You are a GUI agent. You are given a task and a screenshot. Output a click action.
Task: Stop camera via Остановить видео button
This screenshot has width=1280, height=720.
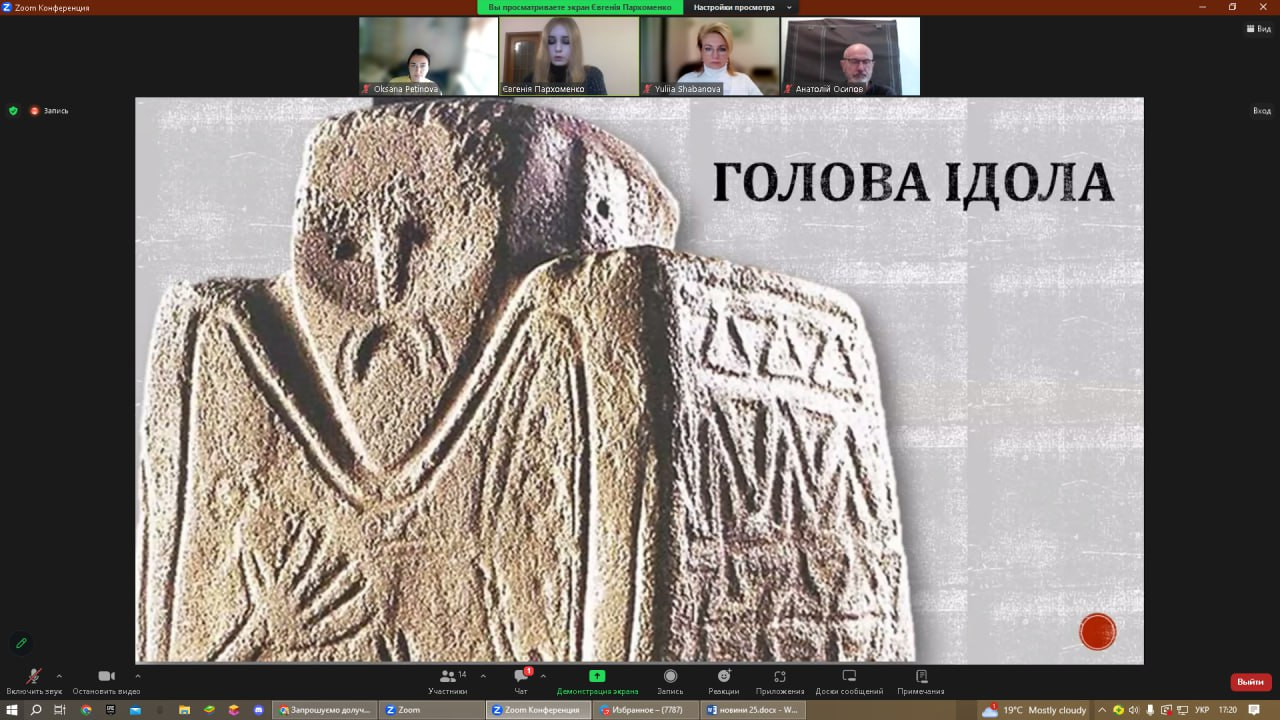pos(106,681)
